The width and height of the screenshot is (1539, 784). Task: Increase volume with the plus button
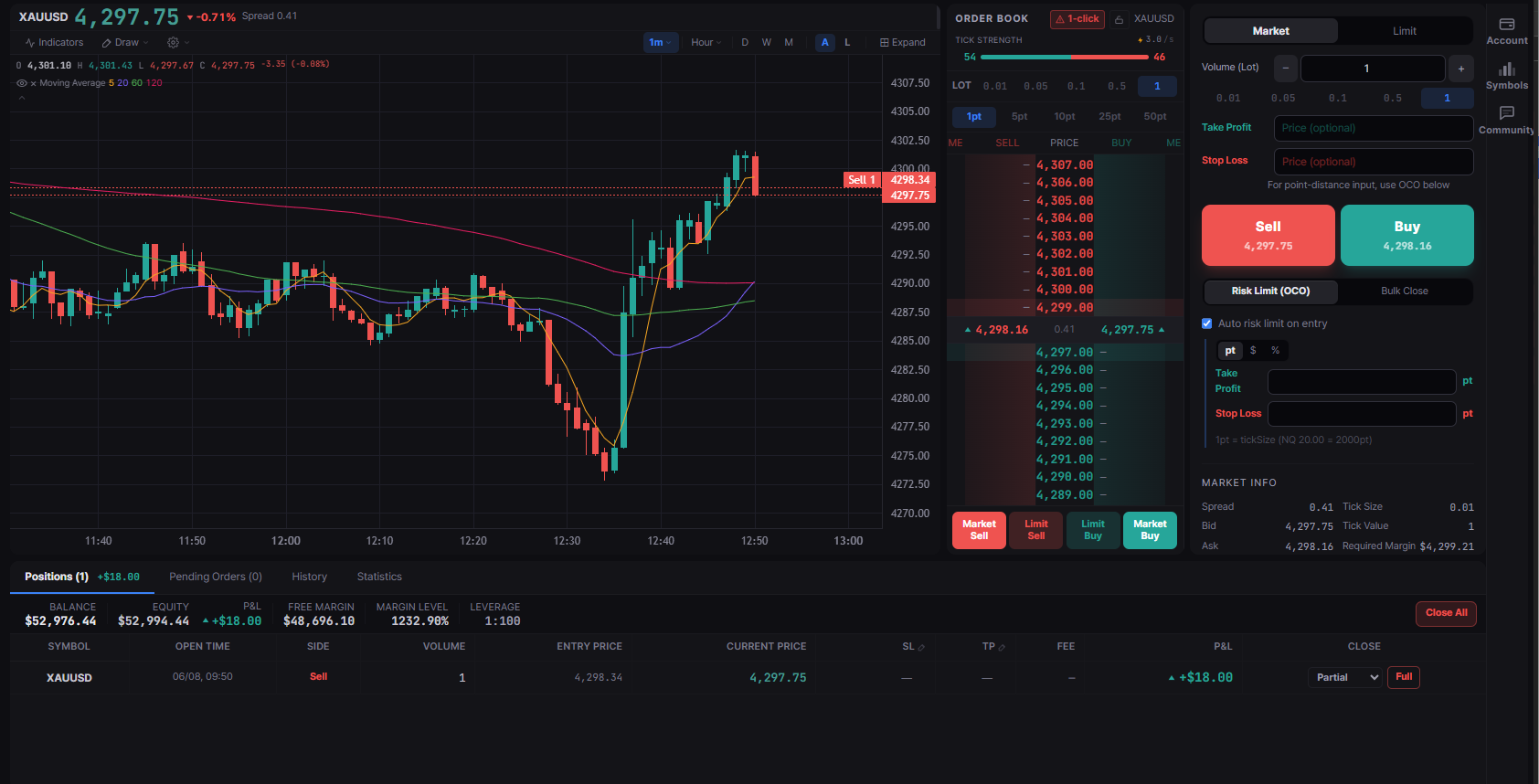click(1460, 69)
